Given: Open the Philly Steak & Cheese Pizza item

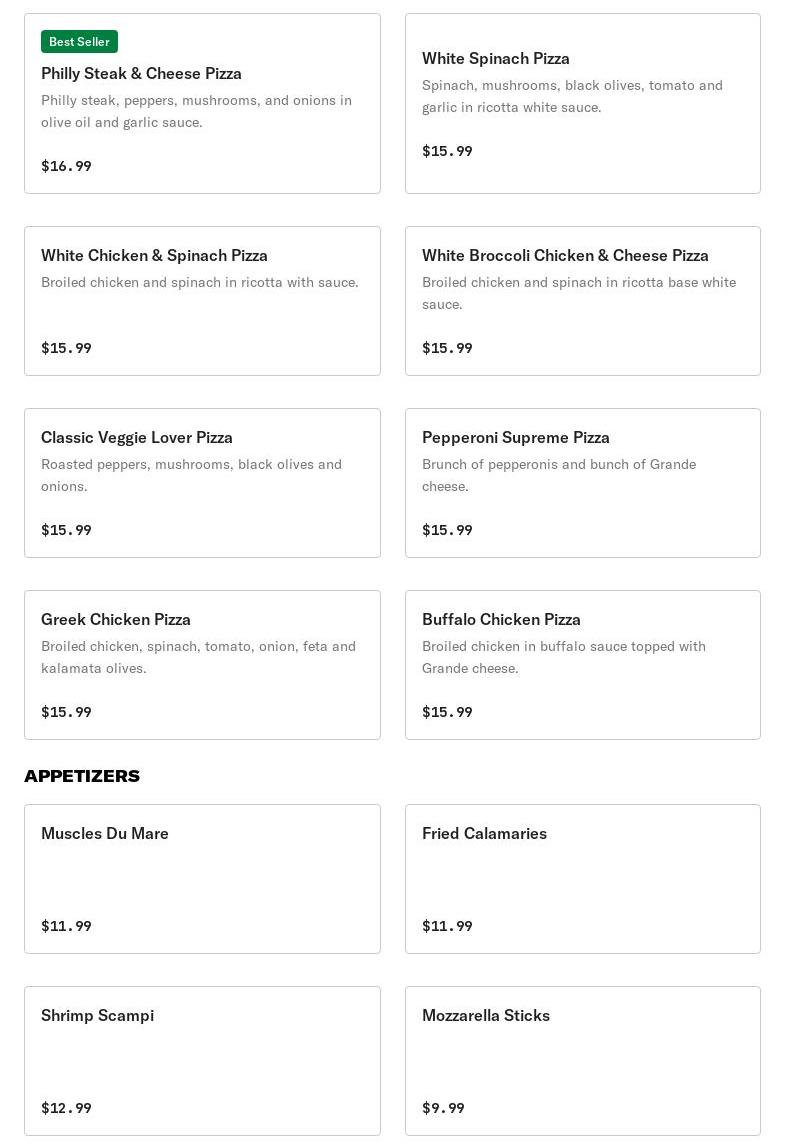Looking at the screenshot, I should point(202,103).
